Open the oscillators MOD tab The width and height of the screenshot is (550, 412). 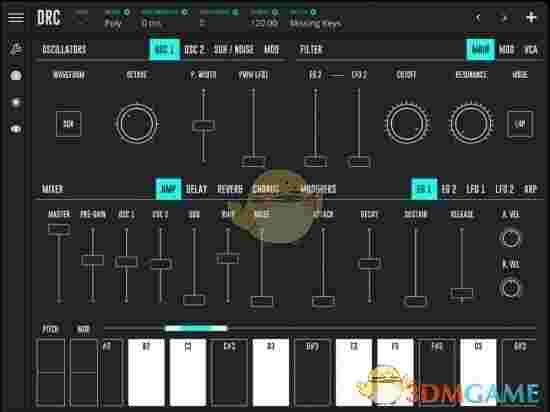pos(271,49)
